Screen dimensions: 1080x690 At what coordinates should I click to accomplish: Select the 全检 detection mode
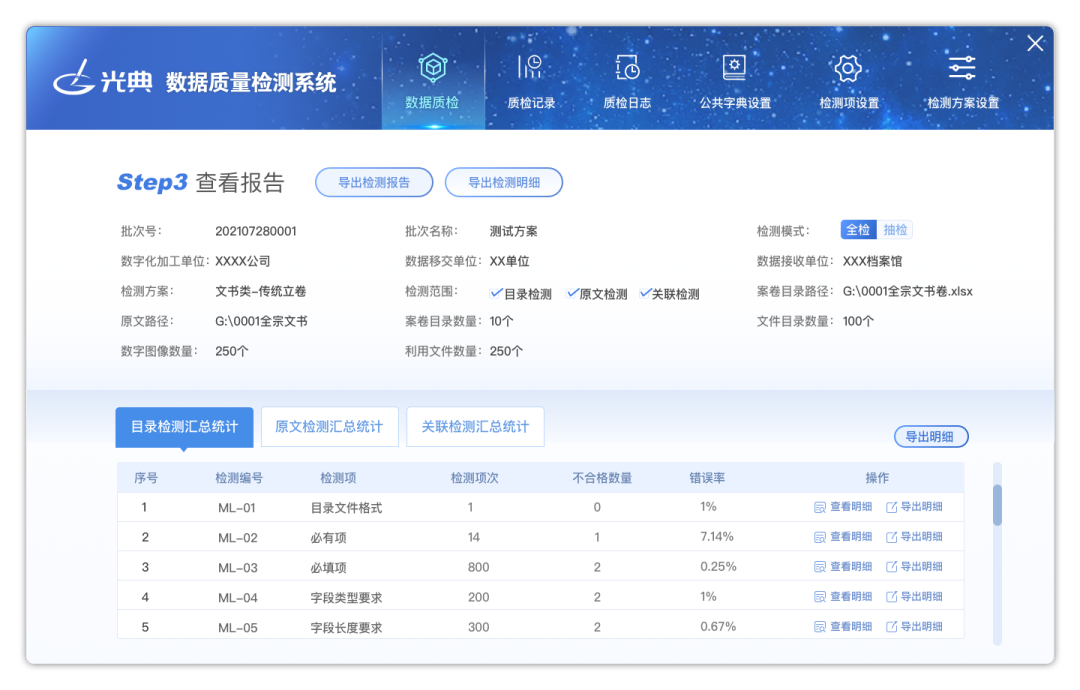click(858, 230)
